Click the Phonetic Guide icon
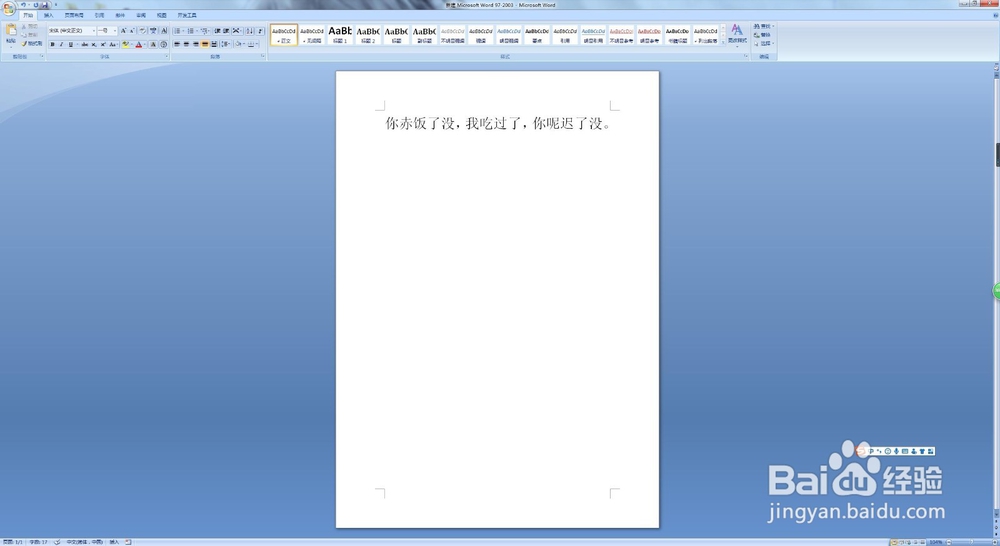The image size is (1000, 546). pyautogui.click(x=153, y=31)
